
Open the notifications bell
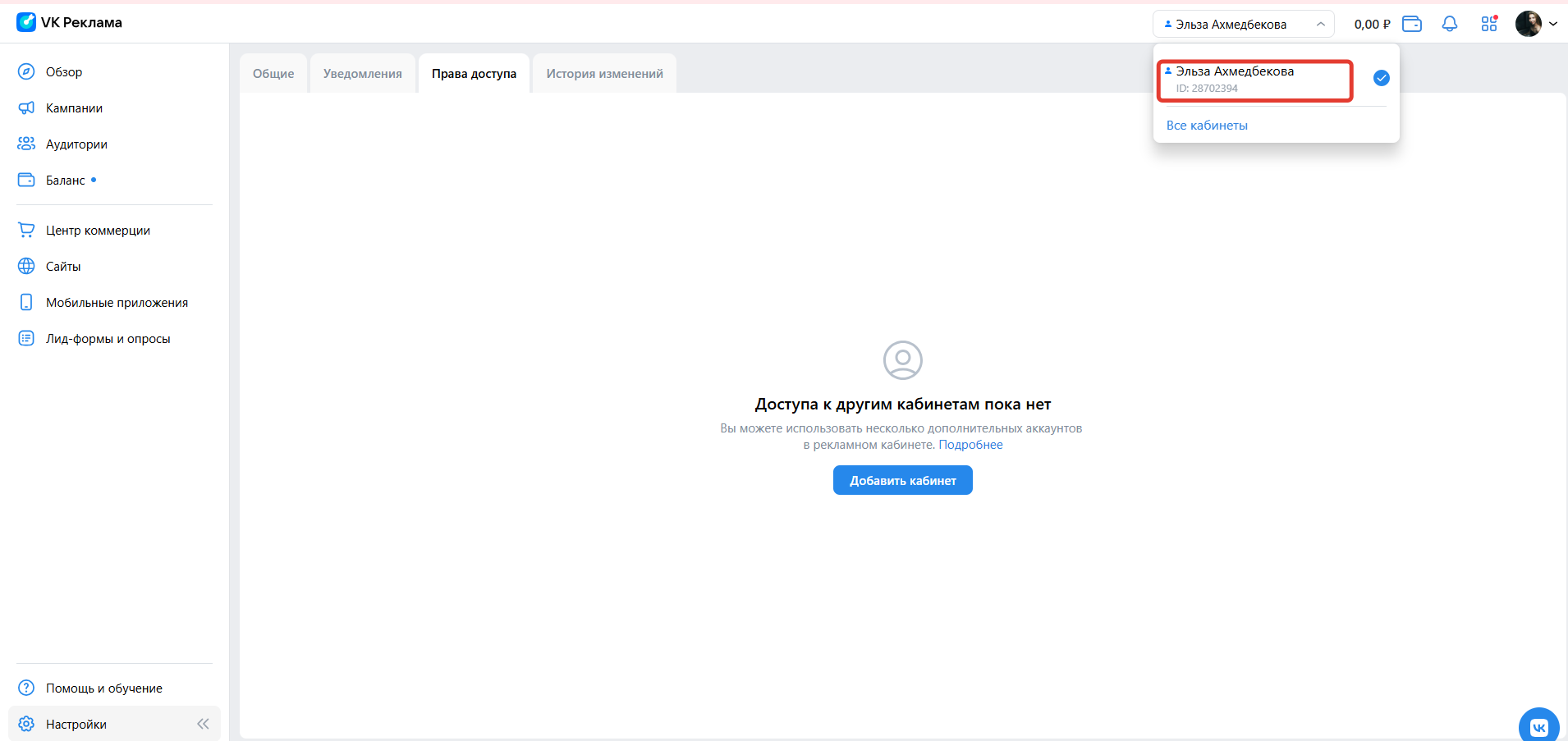(x=1450, y=24)
